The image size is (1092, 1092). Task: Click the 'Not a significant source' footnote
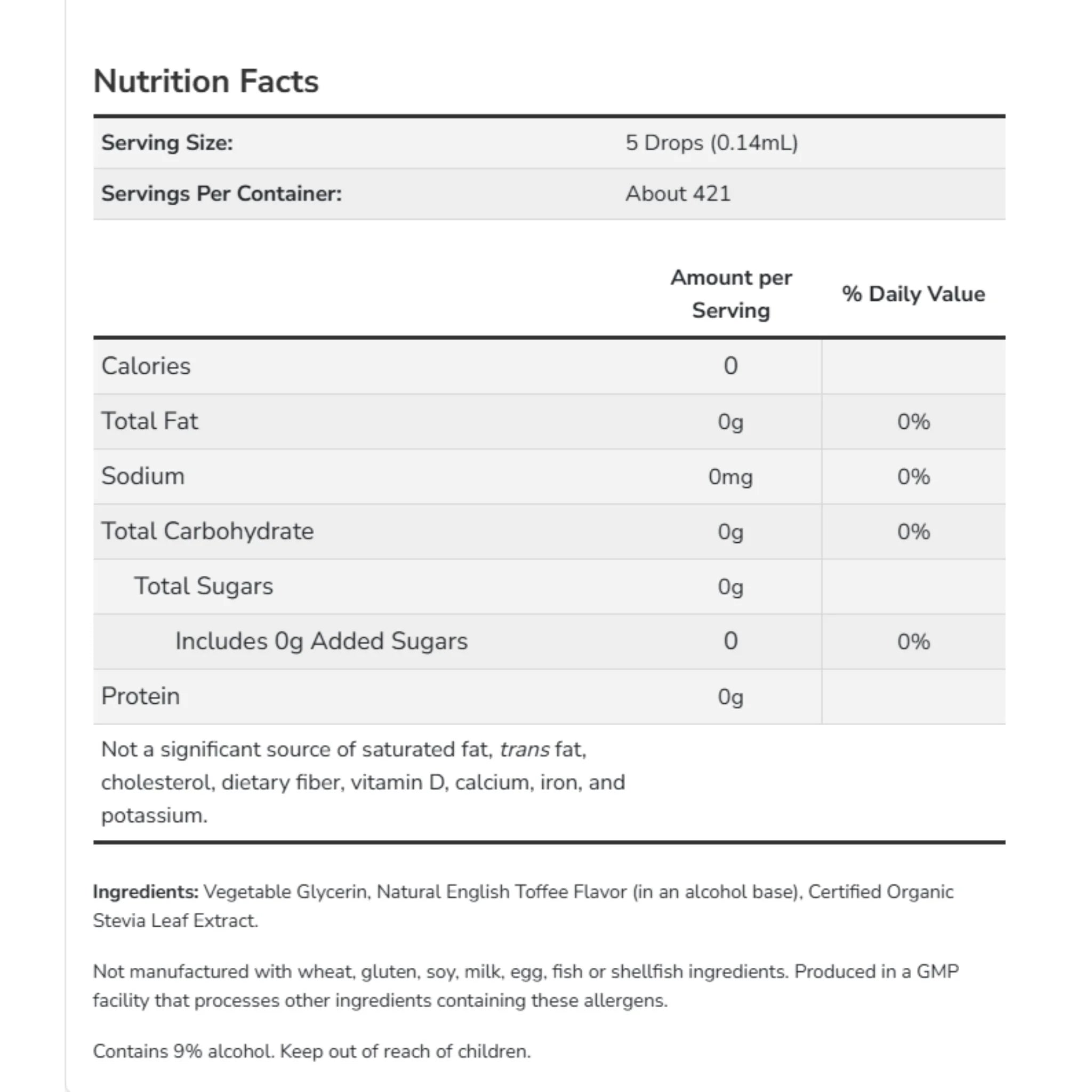coord(363,782)
